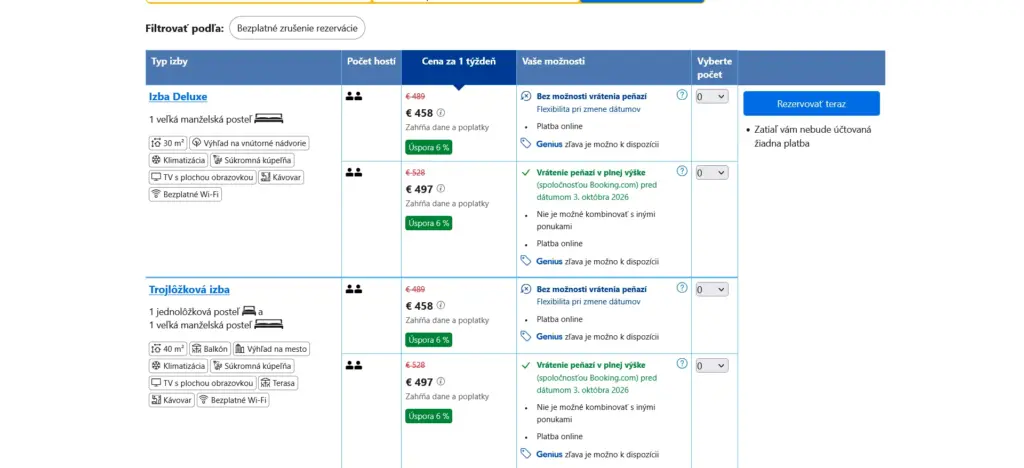
Task: Click the 30 m² room size badge
Action: (x=168, y=143)
